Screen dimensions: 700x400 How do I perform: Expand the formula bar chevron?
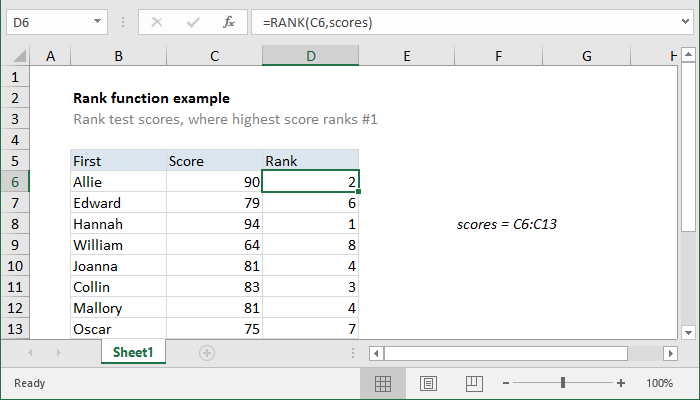[685, 21]
